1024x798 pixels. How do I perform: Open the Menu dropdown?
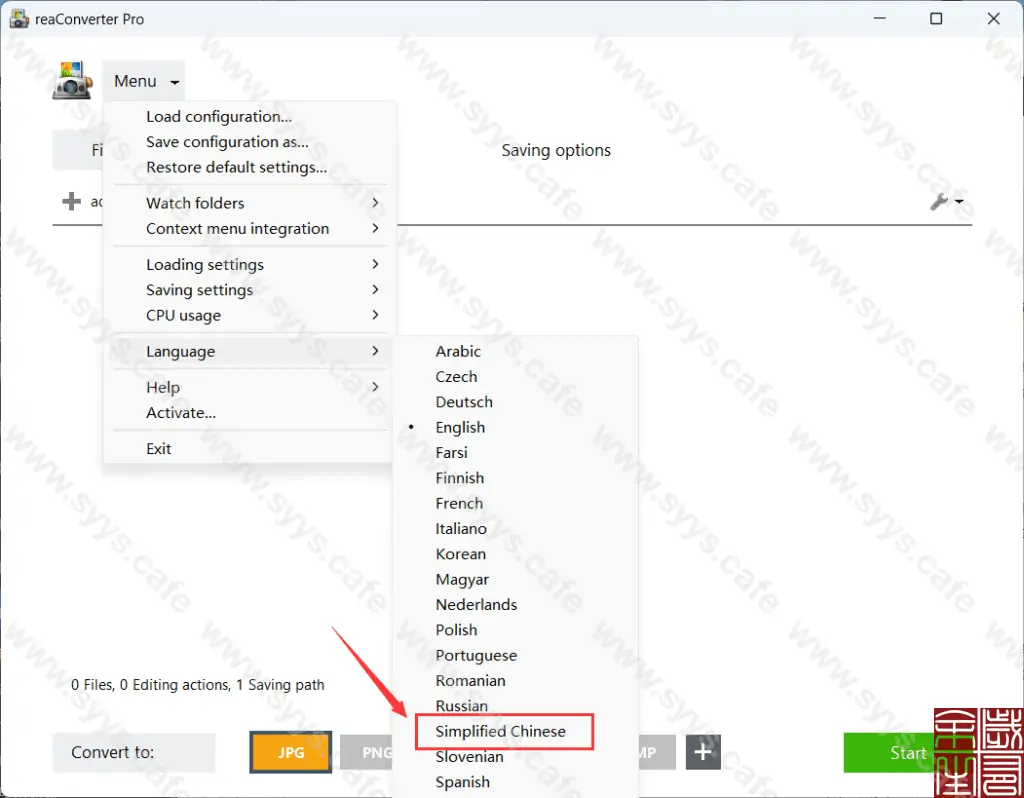tap(144, 81)
